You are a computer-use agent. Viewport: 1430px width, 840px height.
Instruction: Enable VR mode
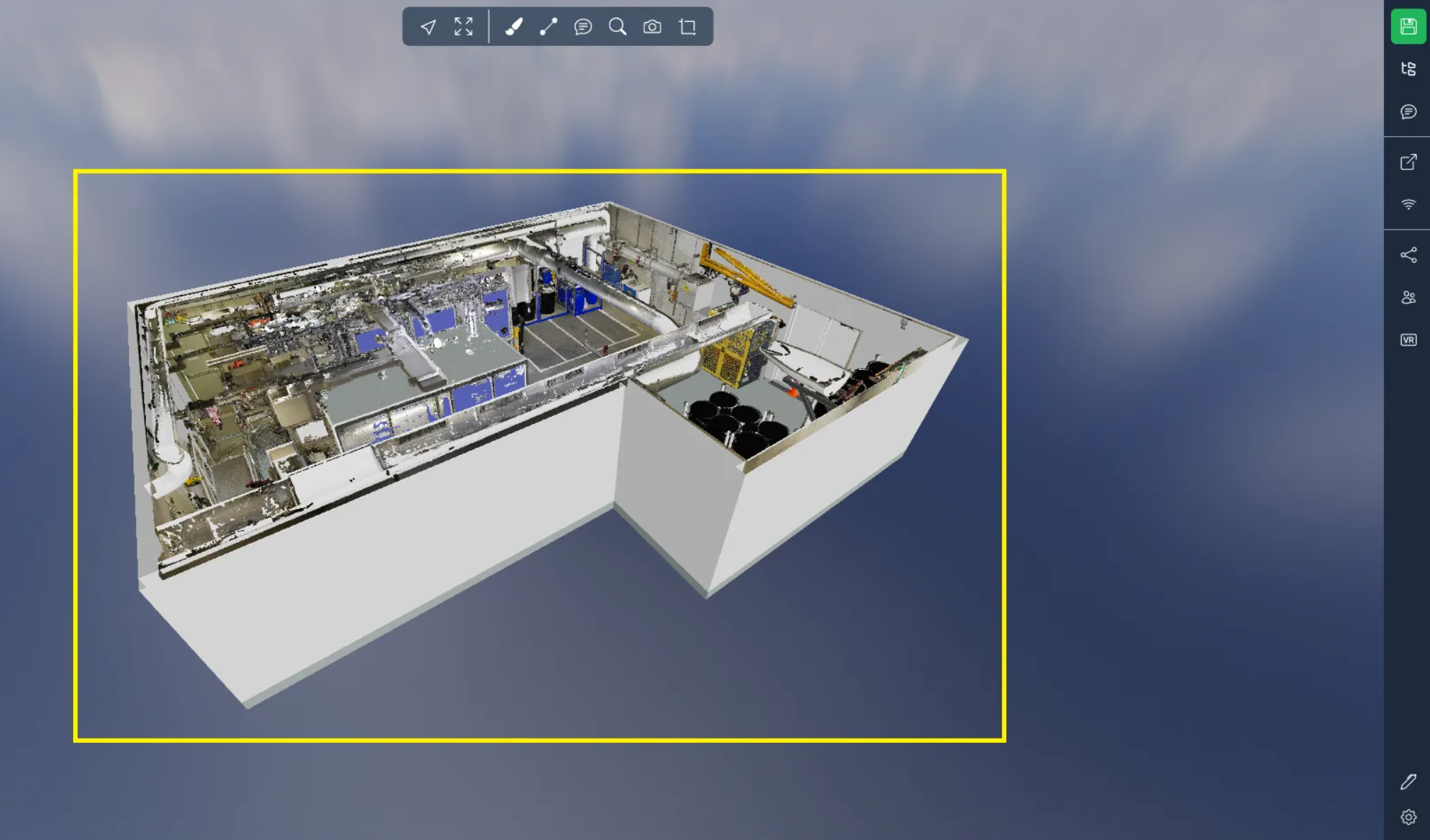(1408, 340)
